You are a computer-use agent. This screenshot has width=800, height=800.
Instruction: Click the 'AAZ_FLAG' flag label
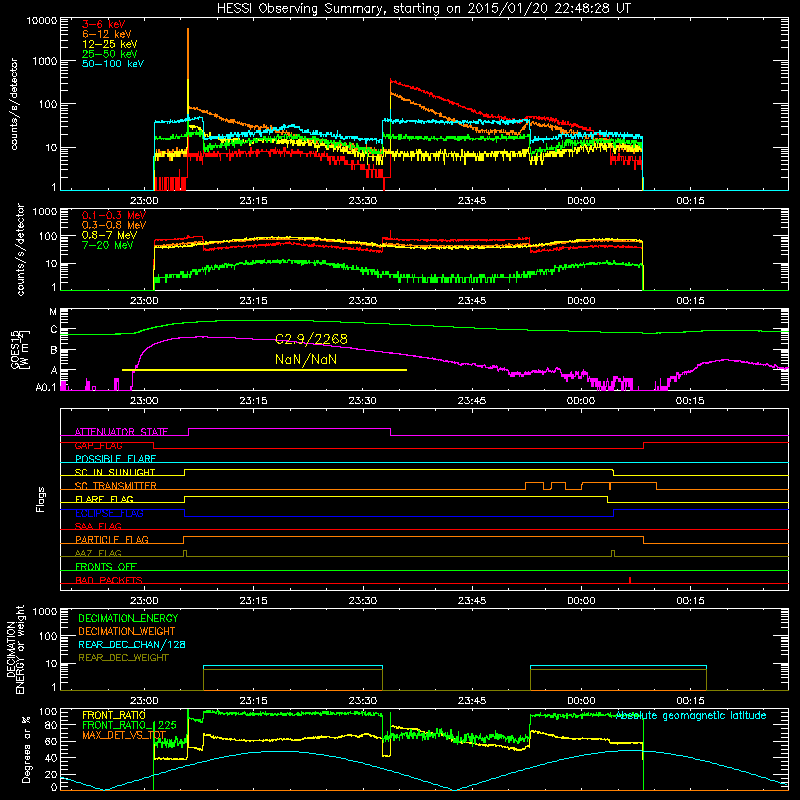click(98, 553)
